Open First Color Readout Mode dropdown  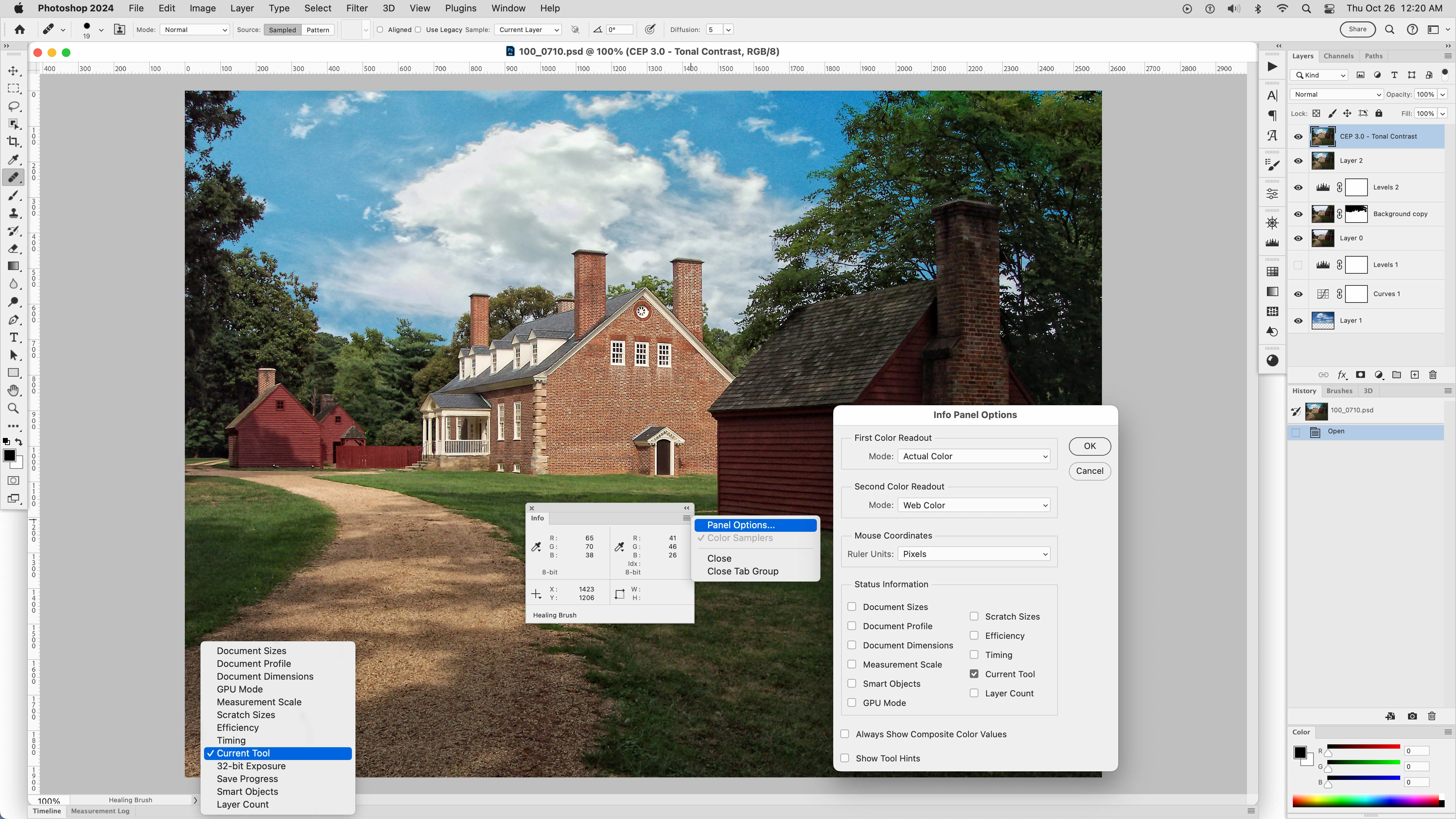click(974, 456)
